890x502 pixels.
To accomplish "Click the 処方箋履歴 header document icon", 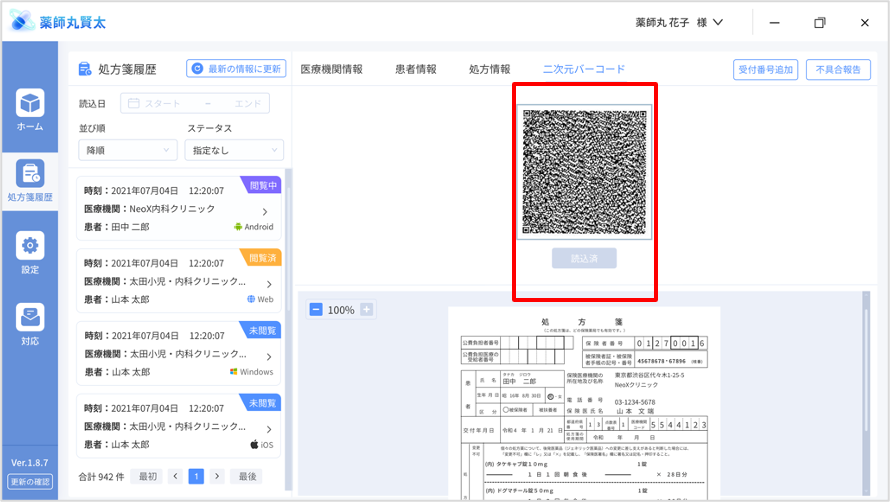I will [85, 69].
